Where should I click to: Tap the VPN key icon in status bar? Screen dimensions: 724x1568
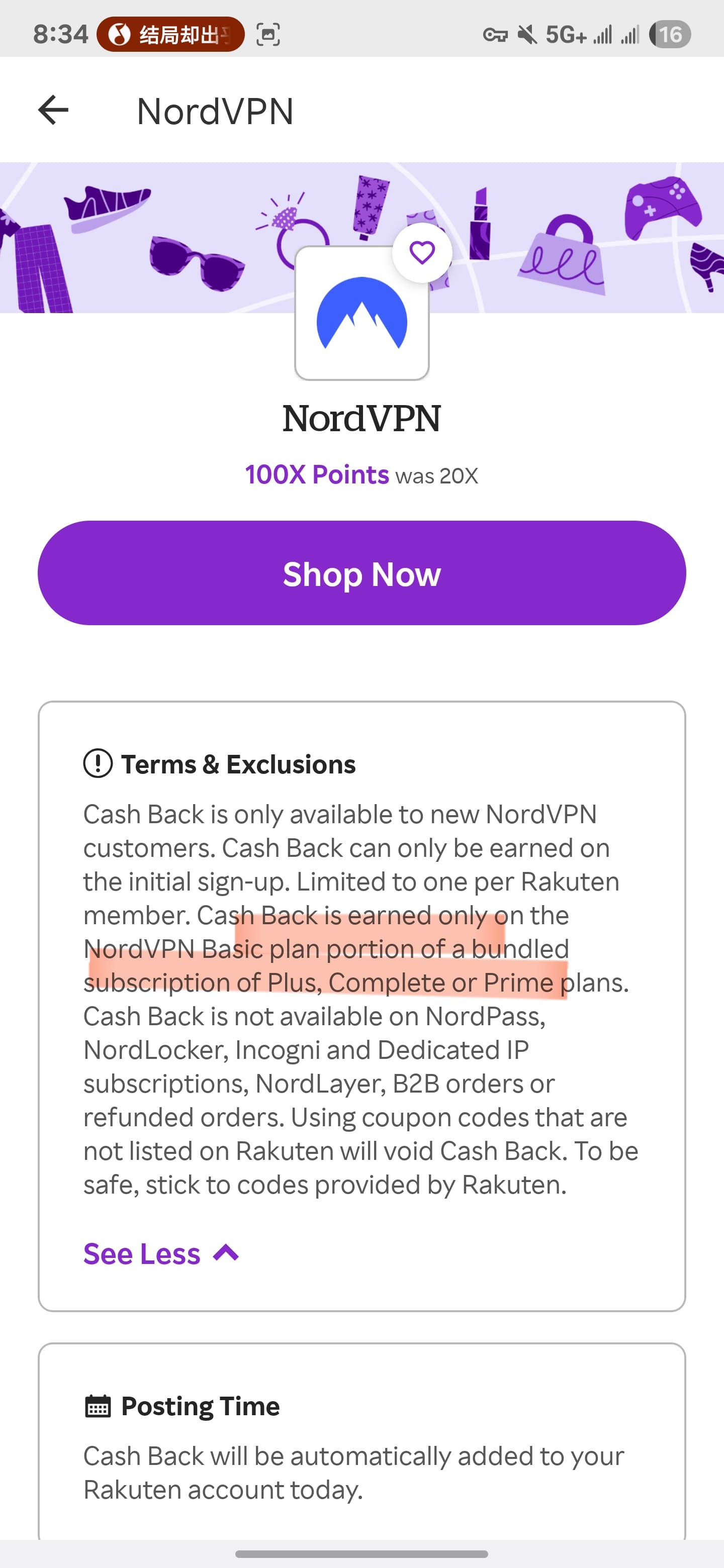point(494,35)
